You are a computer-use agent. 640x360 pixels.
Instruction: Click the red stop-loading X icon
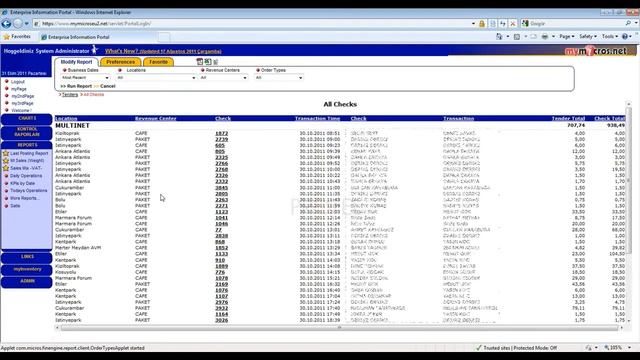coord(513,24)
